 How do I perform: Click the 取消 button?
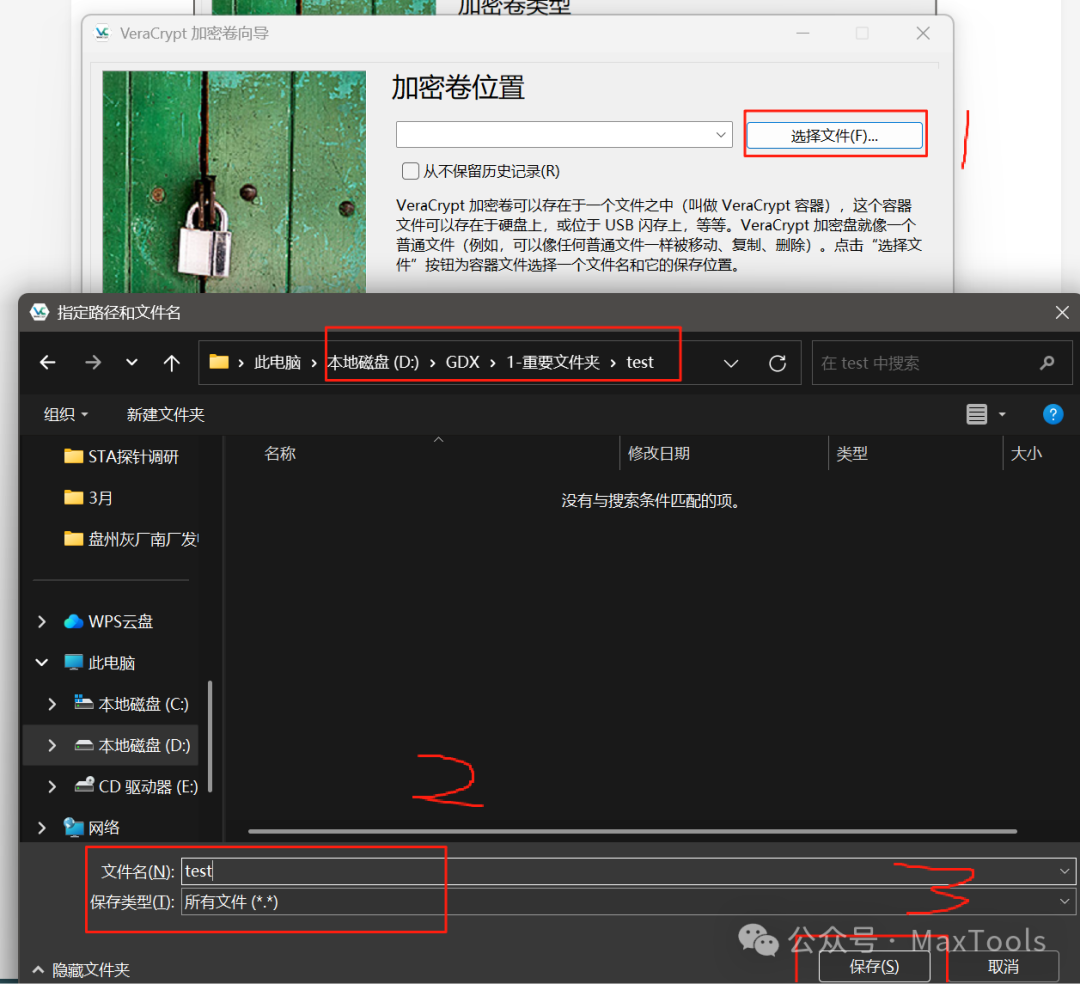pyautogui.click(x=1003, y=967)
